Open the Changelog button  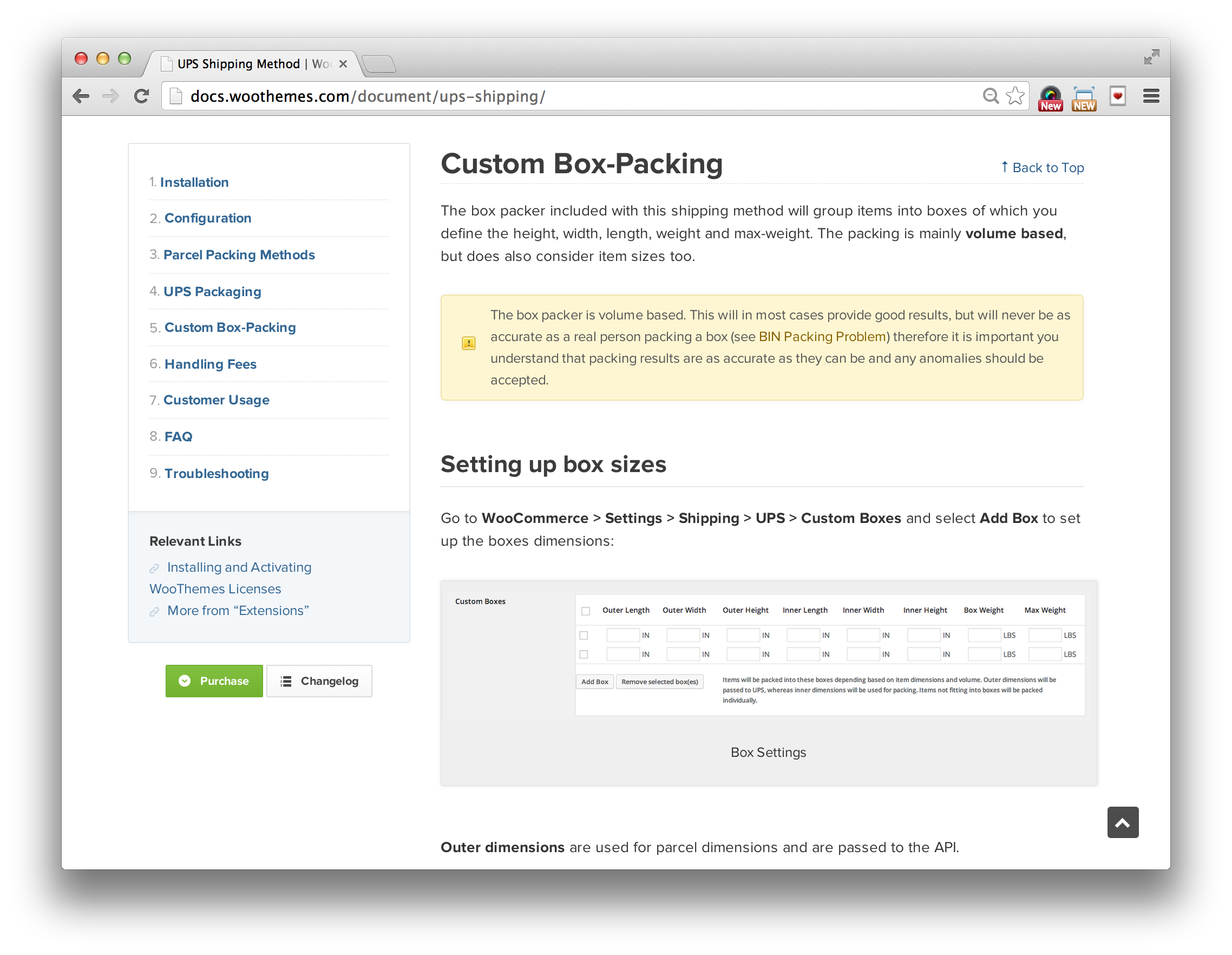tap(319, 681)
